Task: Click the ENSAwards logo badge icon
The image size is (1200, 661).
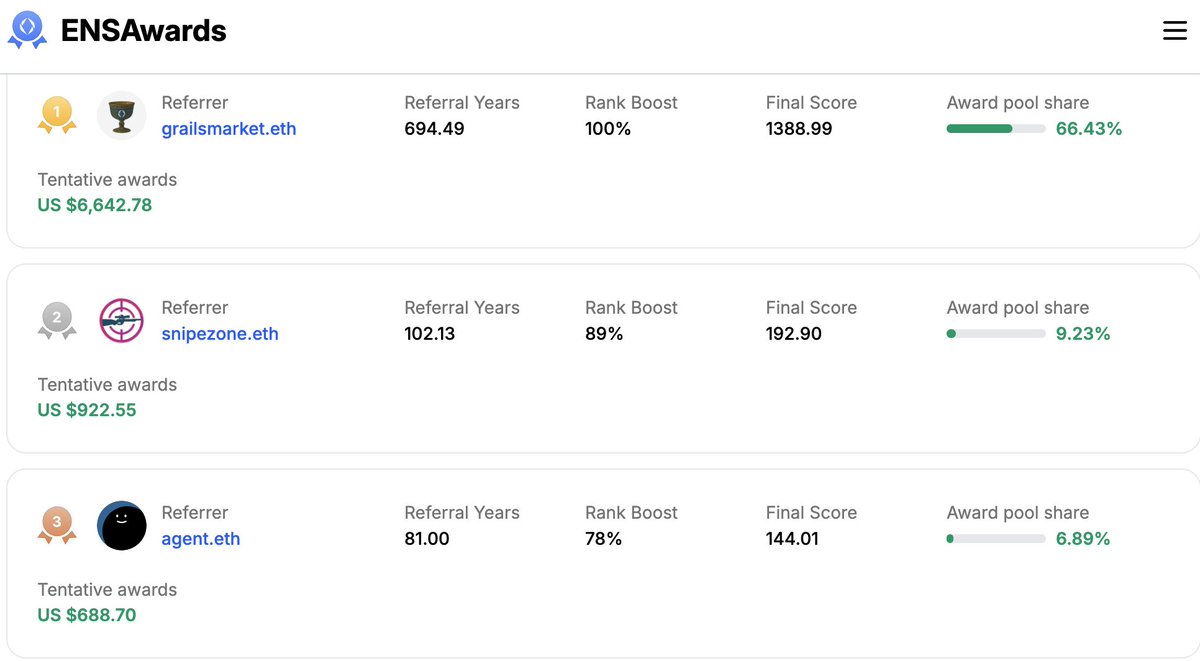Action: coord(27,30)
